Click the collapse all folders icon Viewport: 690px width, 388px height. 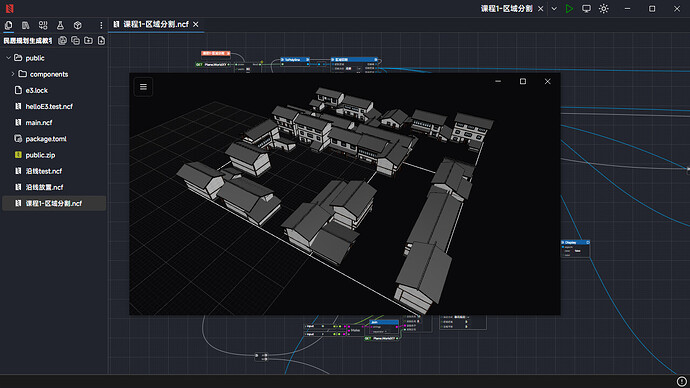click(75, 40)
